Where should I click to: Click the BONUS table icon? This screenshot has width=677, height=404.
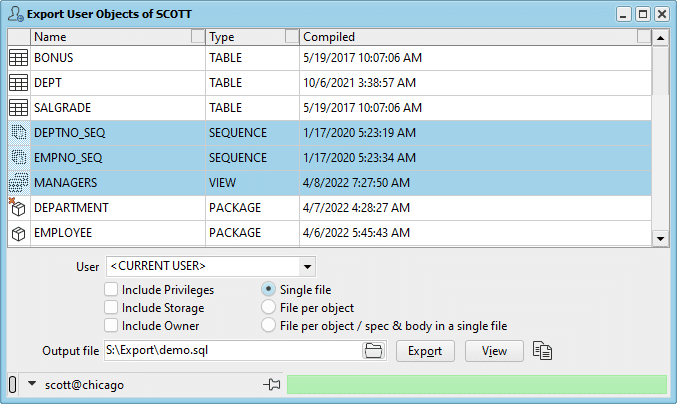pyautogui.click(x=19, y=58)
